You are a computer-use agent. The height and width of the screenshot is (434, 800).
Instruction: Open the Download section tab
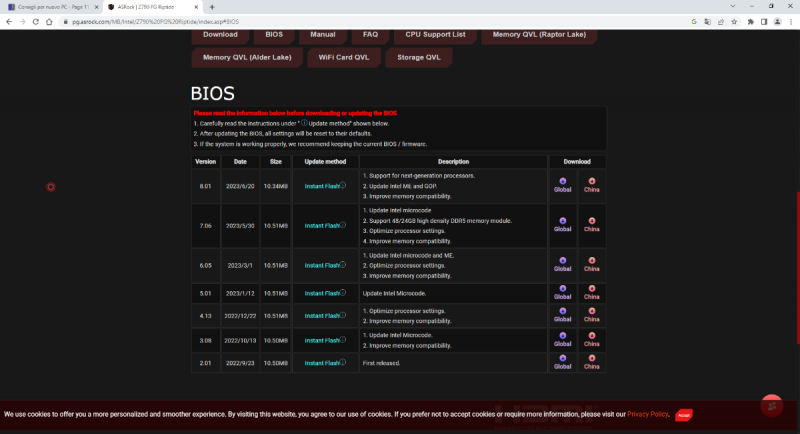coord(220,35)
